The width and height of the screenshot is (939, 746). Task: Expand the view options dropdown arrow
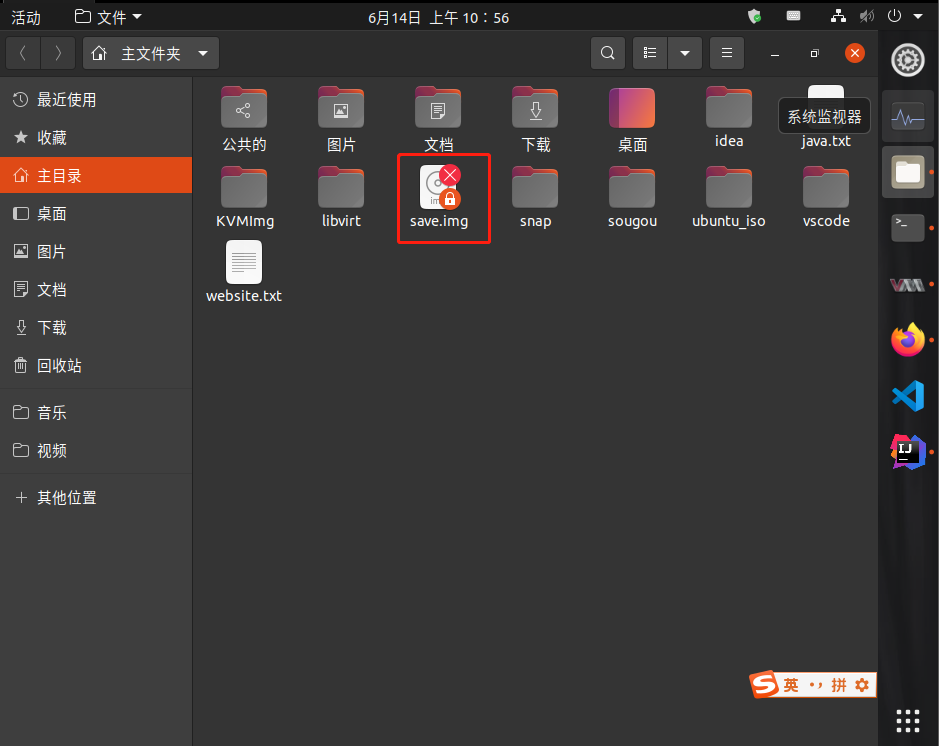click(x=685, y=53)
